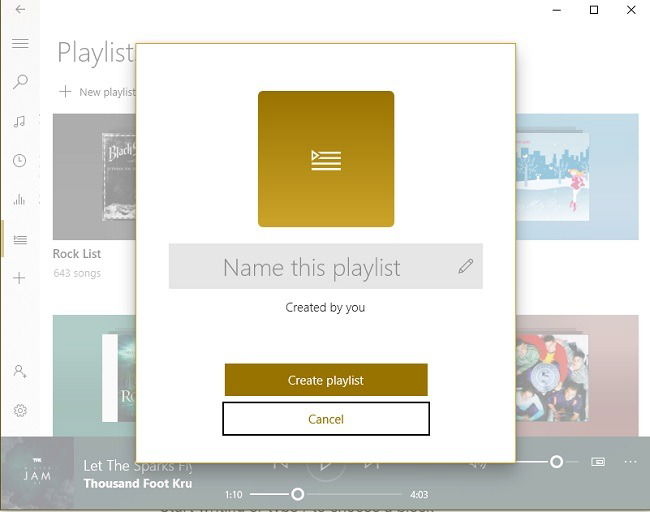
Task: Open the winter cityscape playlist thumbnail
Action: tap(577, 177)
